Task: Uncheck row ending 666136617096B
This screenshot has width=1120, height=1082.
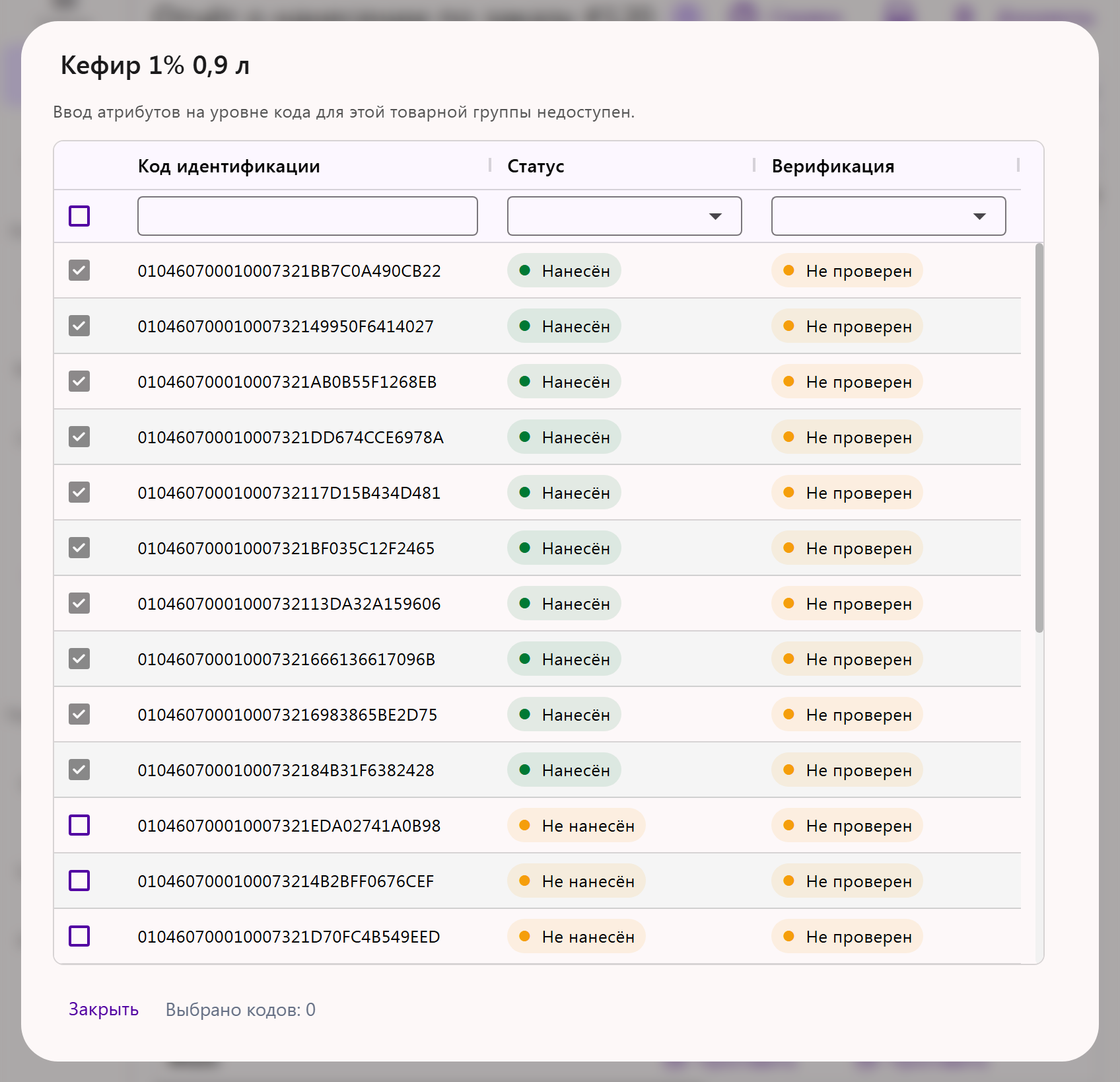Action: pyautogui.click(x=79, y=659)
